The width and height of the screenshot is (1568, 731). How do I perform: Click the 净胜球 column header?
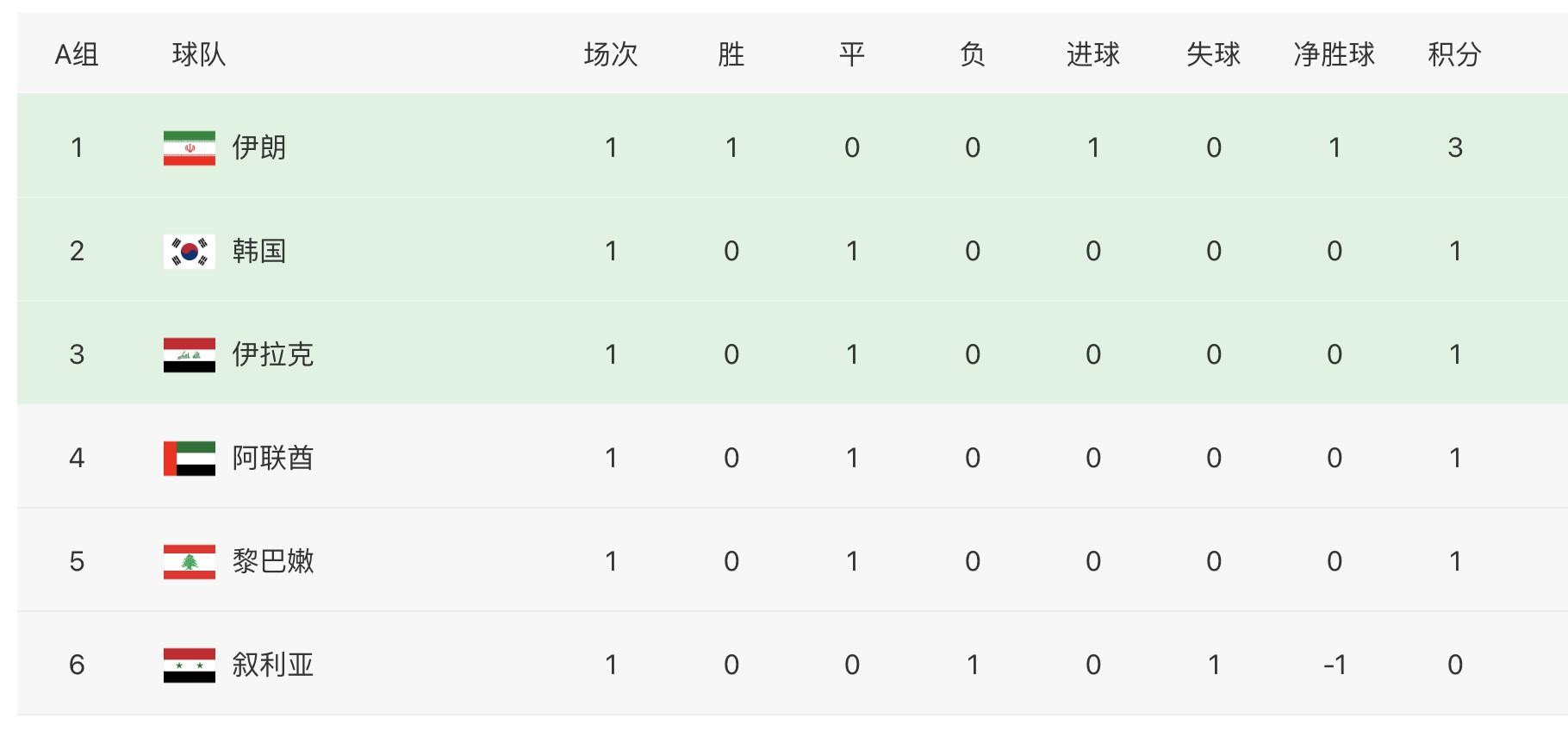click(1334, 54)
